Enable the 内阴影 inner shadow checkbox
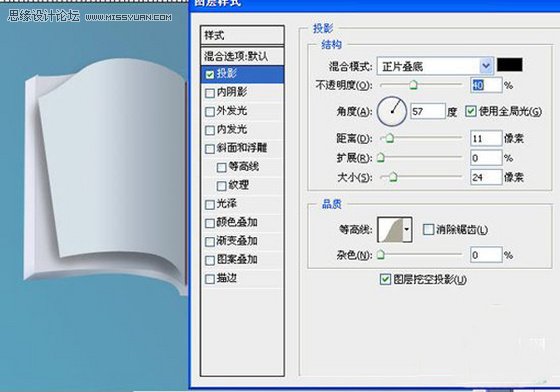 pos(210,93)
